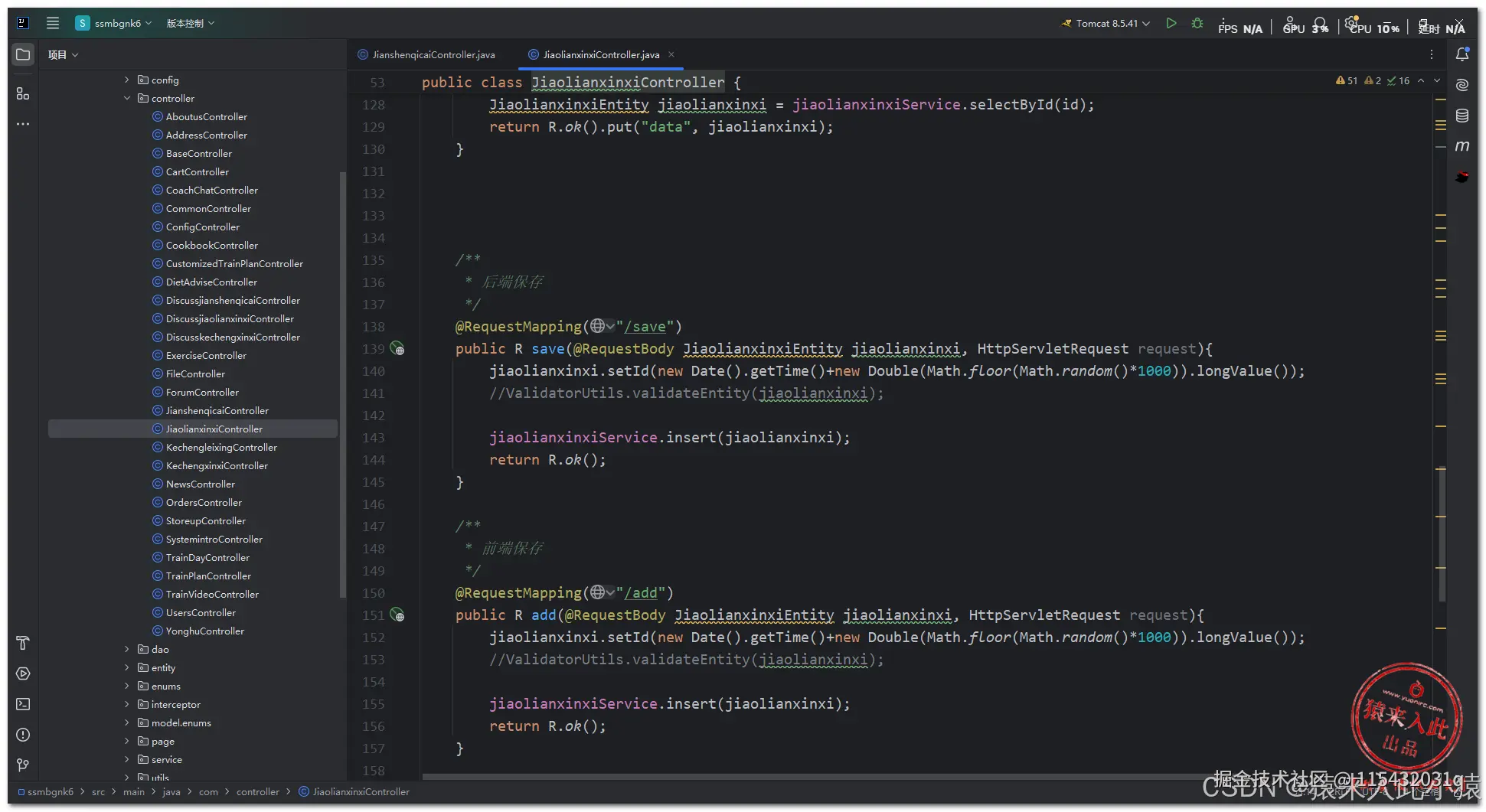The image size is (1486, 812).
Task: Click the ssmbgnk6 breadcrumb
Action: click(46, 791)
